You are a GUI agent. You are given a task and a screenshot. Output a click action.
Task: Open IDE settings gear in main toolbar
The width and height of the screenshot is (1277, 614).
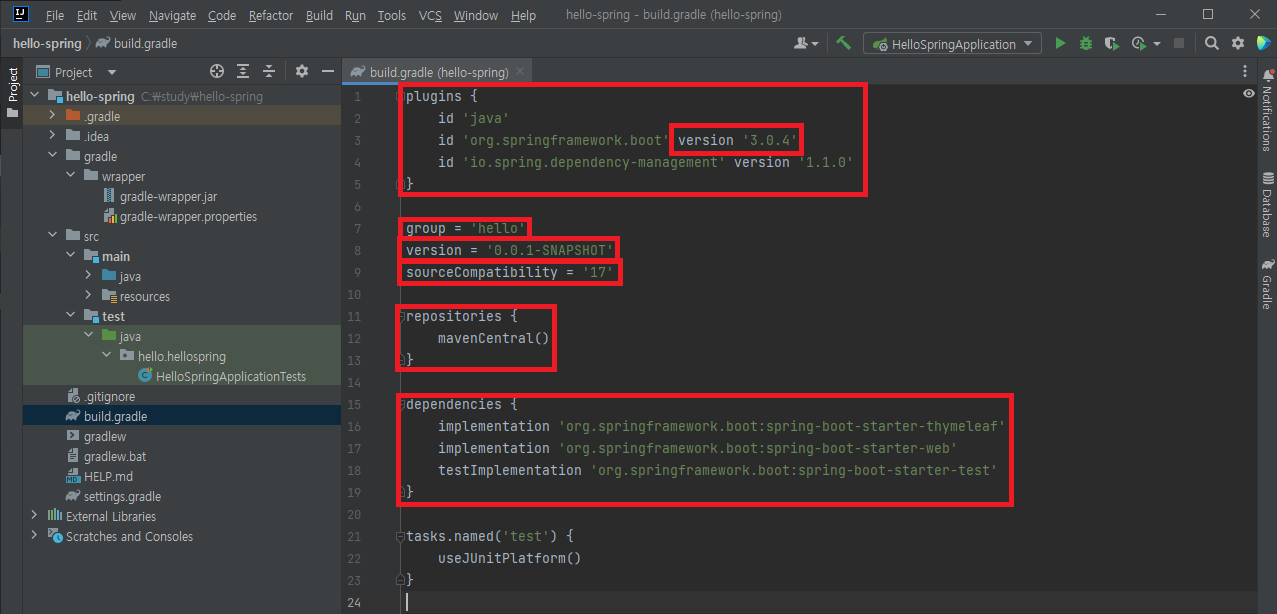pos(1237,43)
